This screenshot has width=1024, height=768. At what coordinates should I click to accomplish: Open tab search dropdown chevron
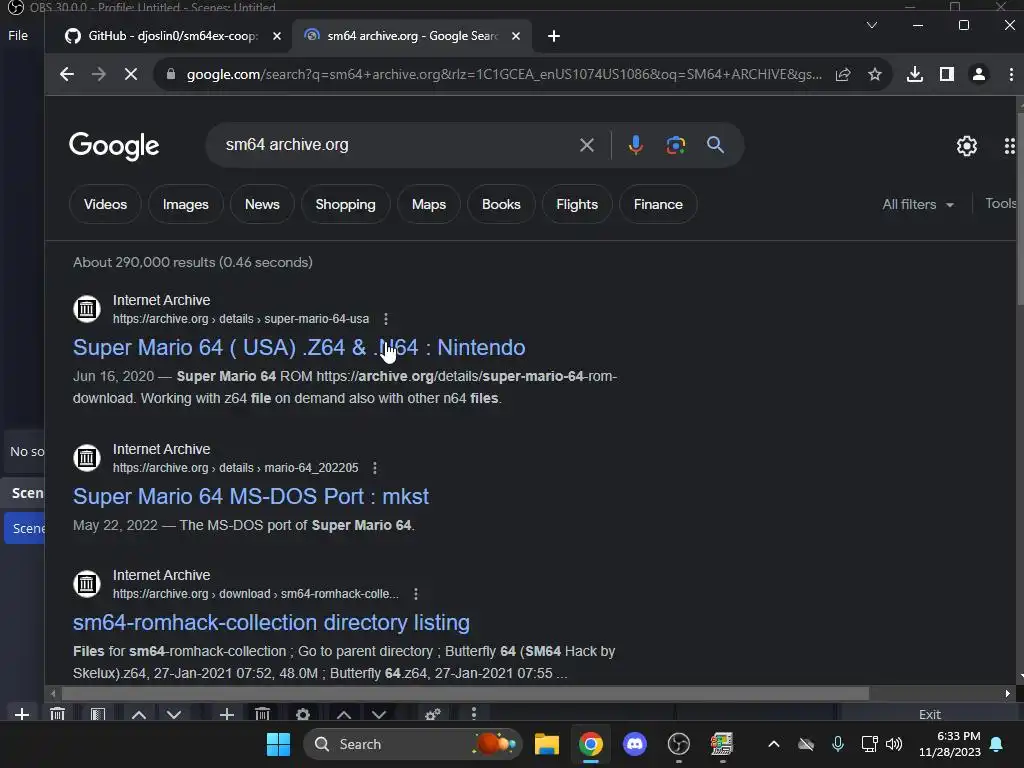[x=872, y=25]
